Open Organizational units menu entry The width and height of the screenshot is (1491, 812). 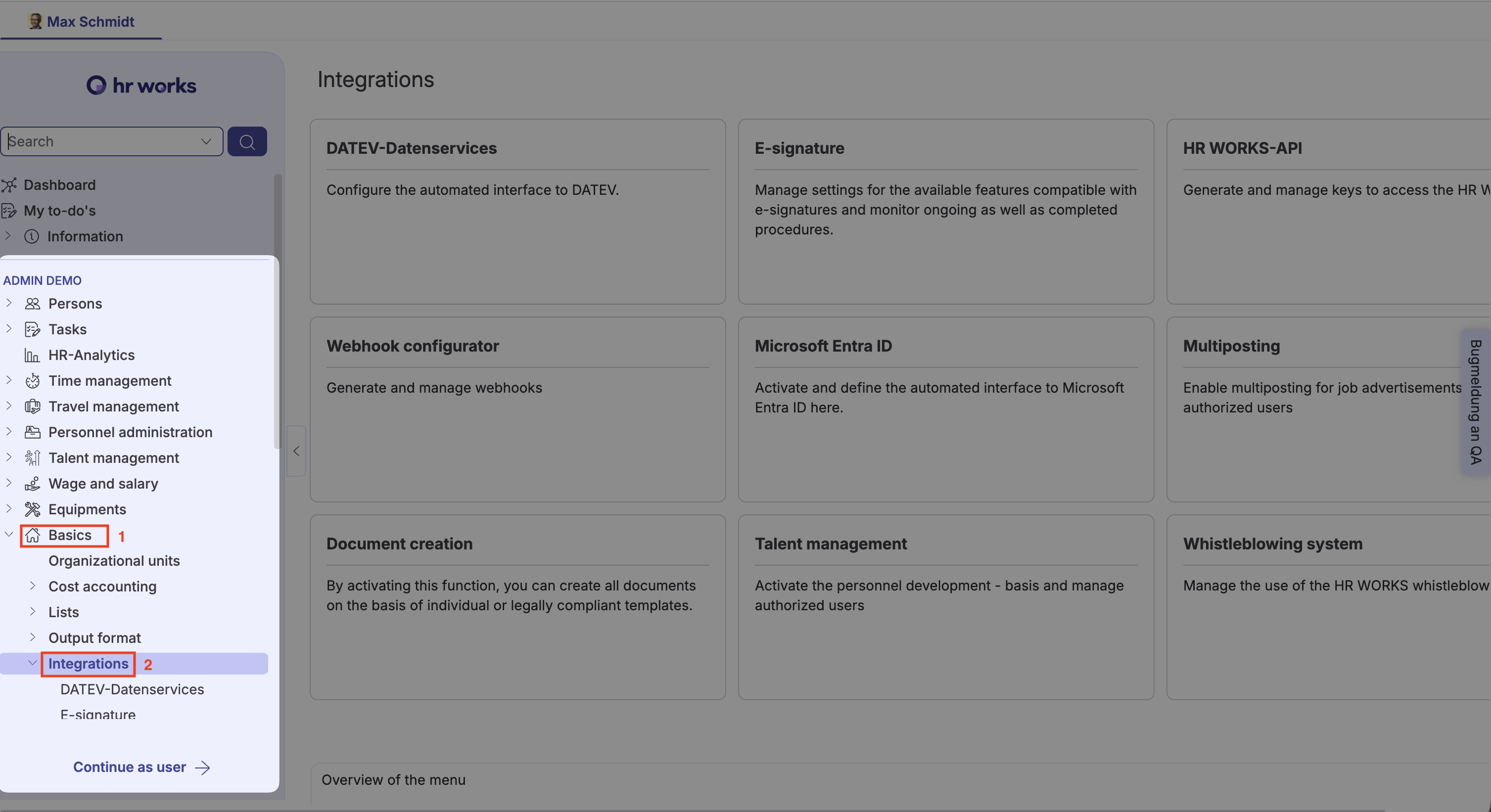coord(114,561)
